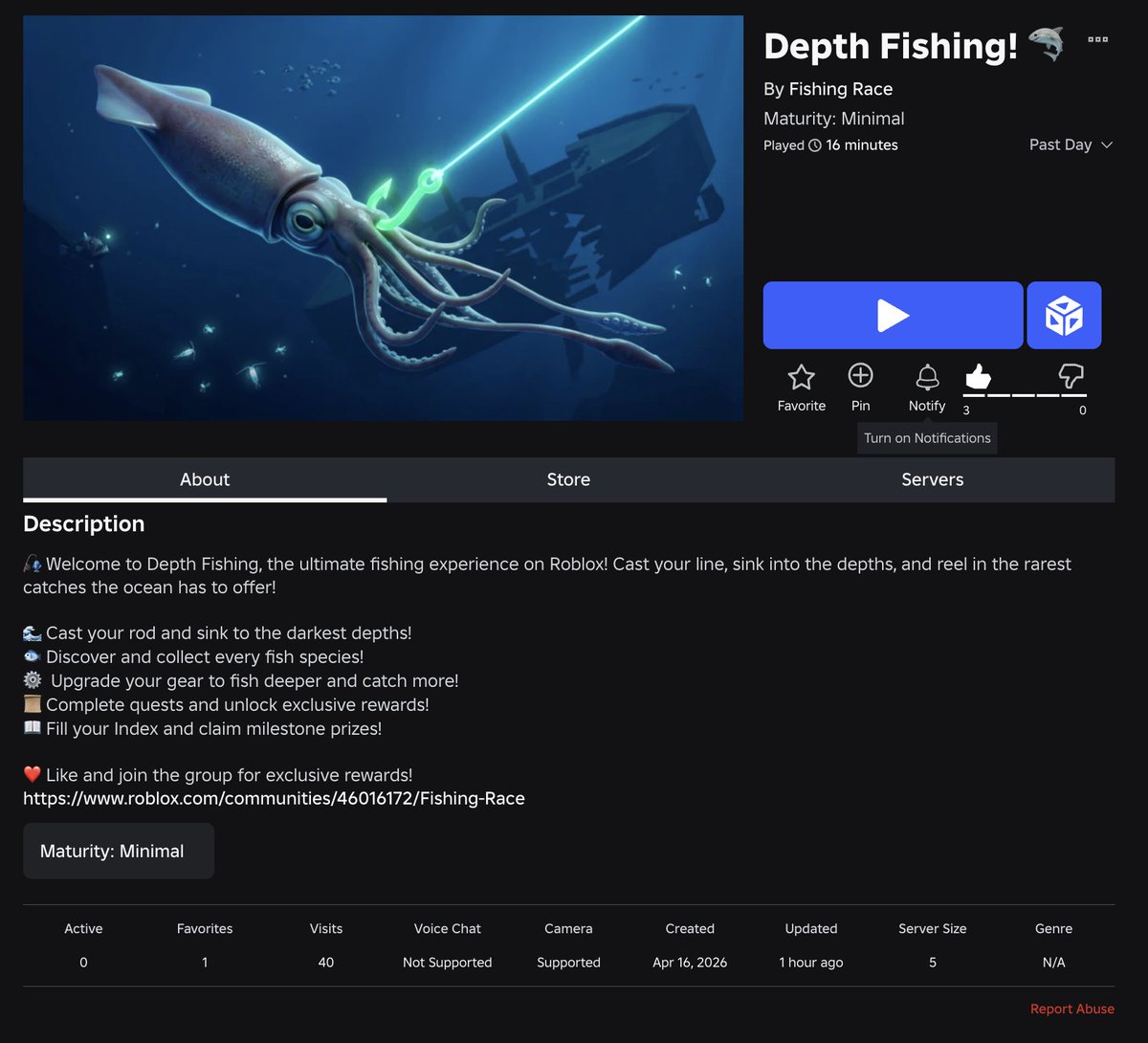Screen dimensions: 1148x1043
Task: Click the Visits value 40
Action: pos(326,963)
